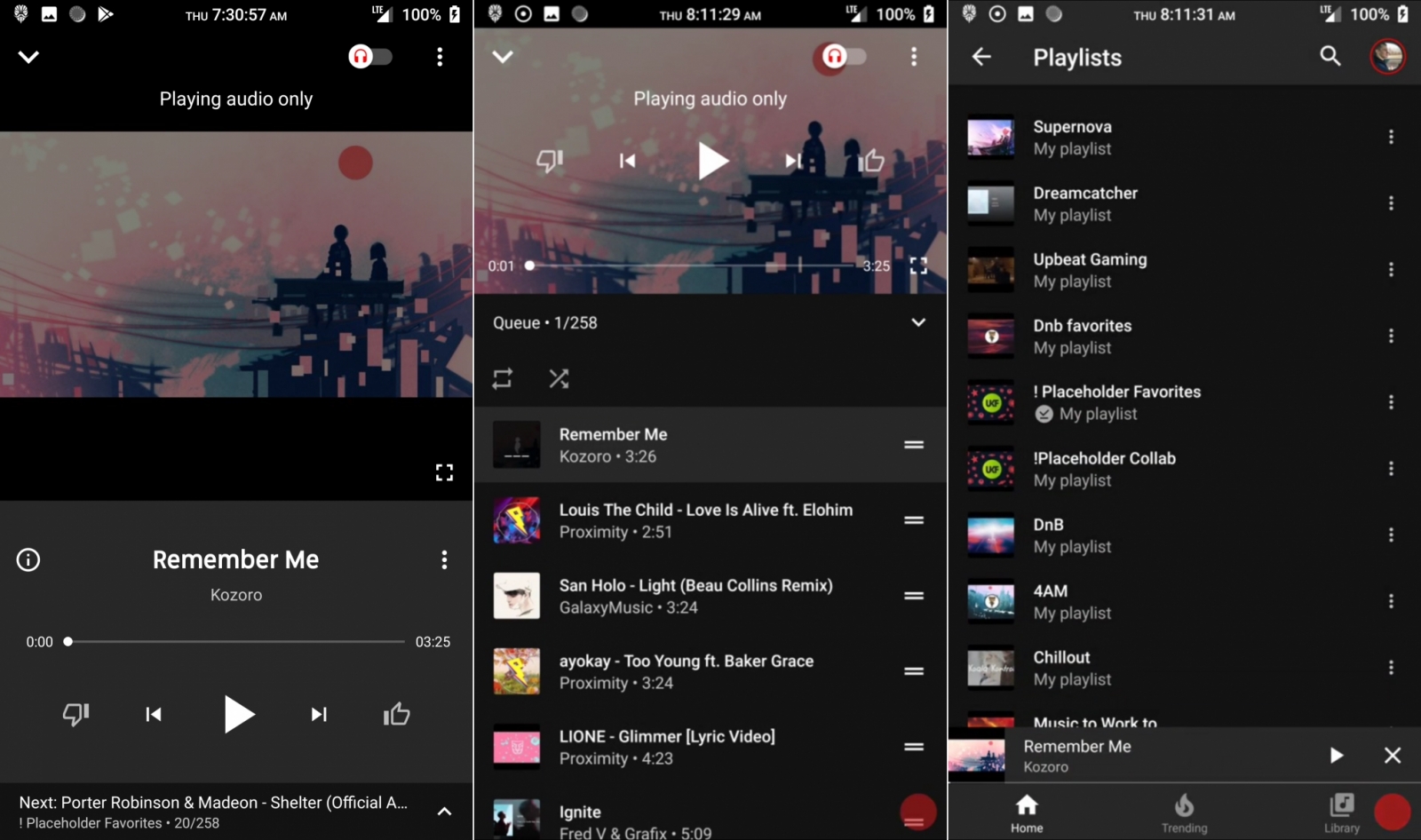Click the 0:00 to 03:25 seek bar
The height and width of the screenshot is (840, 1421).
point(235,641)
